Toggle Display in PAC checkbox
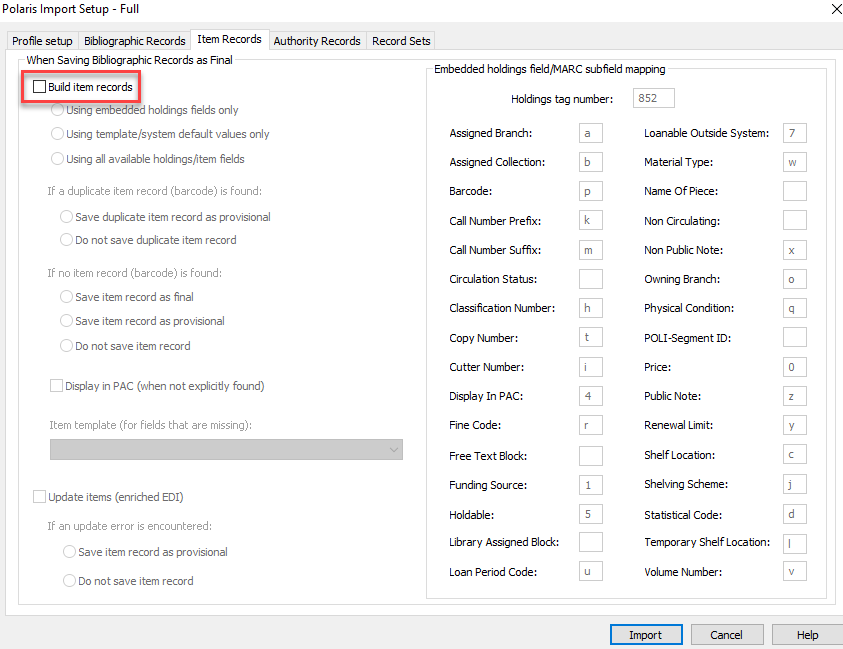The width and height of the screenshot is (843, 649). coord(57,386)
